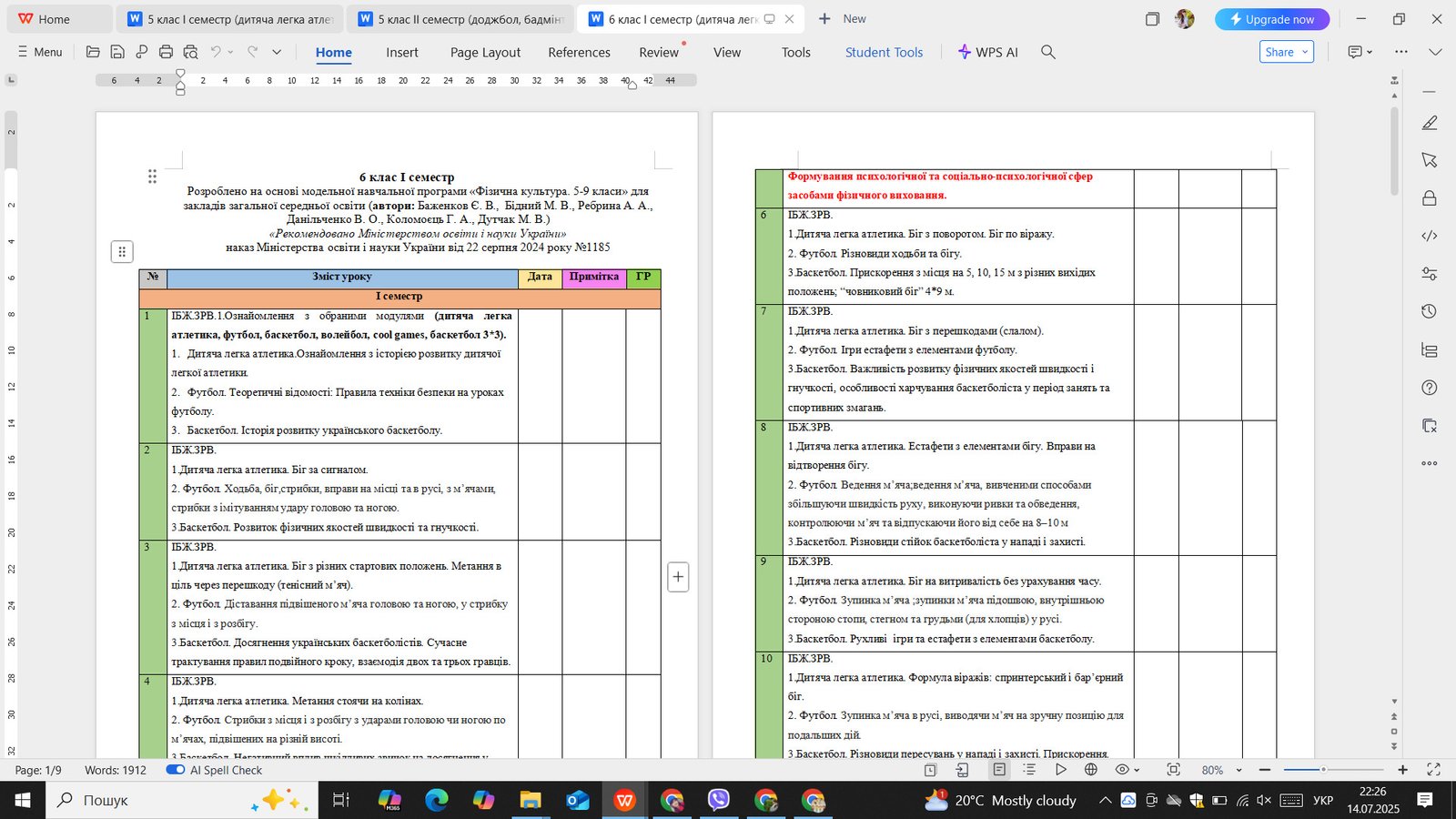Open the Review ribbon tab
The width and height of the screenshot is (1456, 819).
coord(659,52)
